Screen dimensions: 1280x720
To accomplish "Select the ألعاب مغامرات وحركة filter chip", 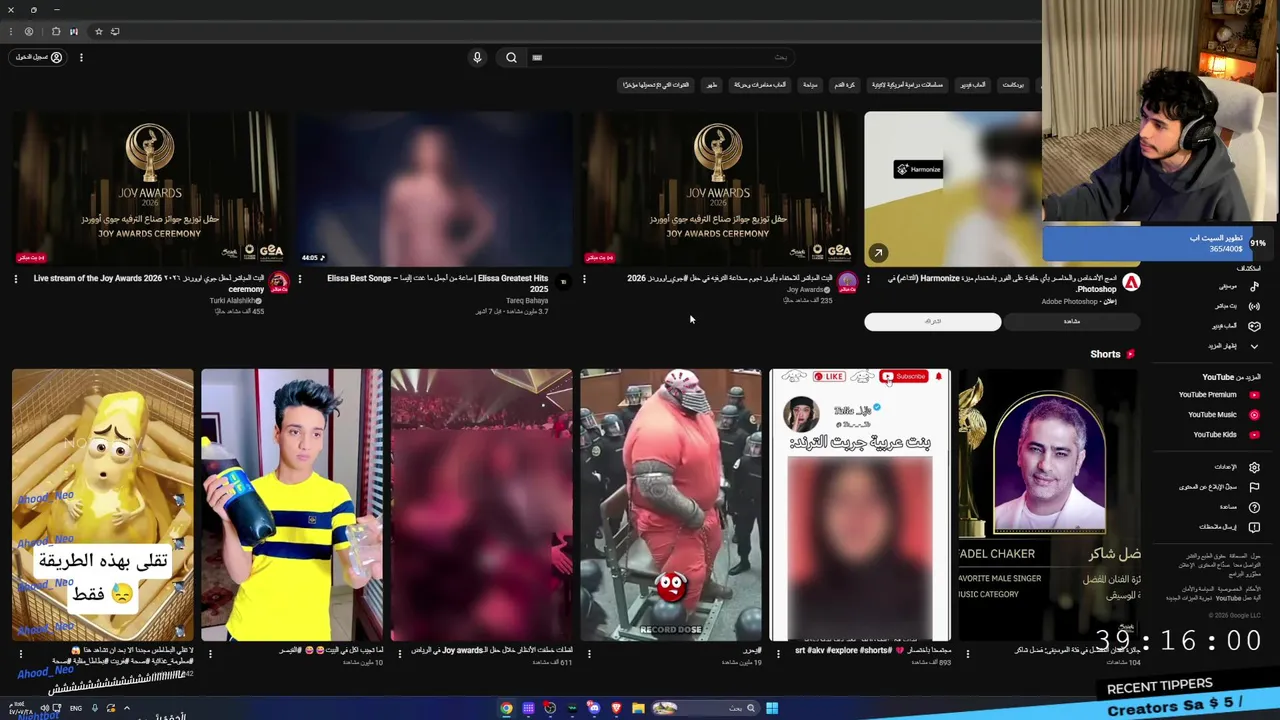I will click(x=760, y=85).
